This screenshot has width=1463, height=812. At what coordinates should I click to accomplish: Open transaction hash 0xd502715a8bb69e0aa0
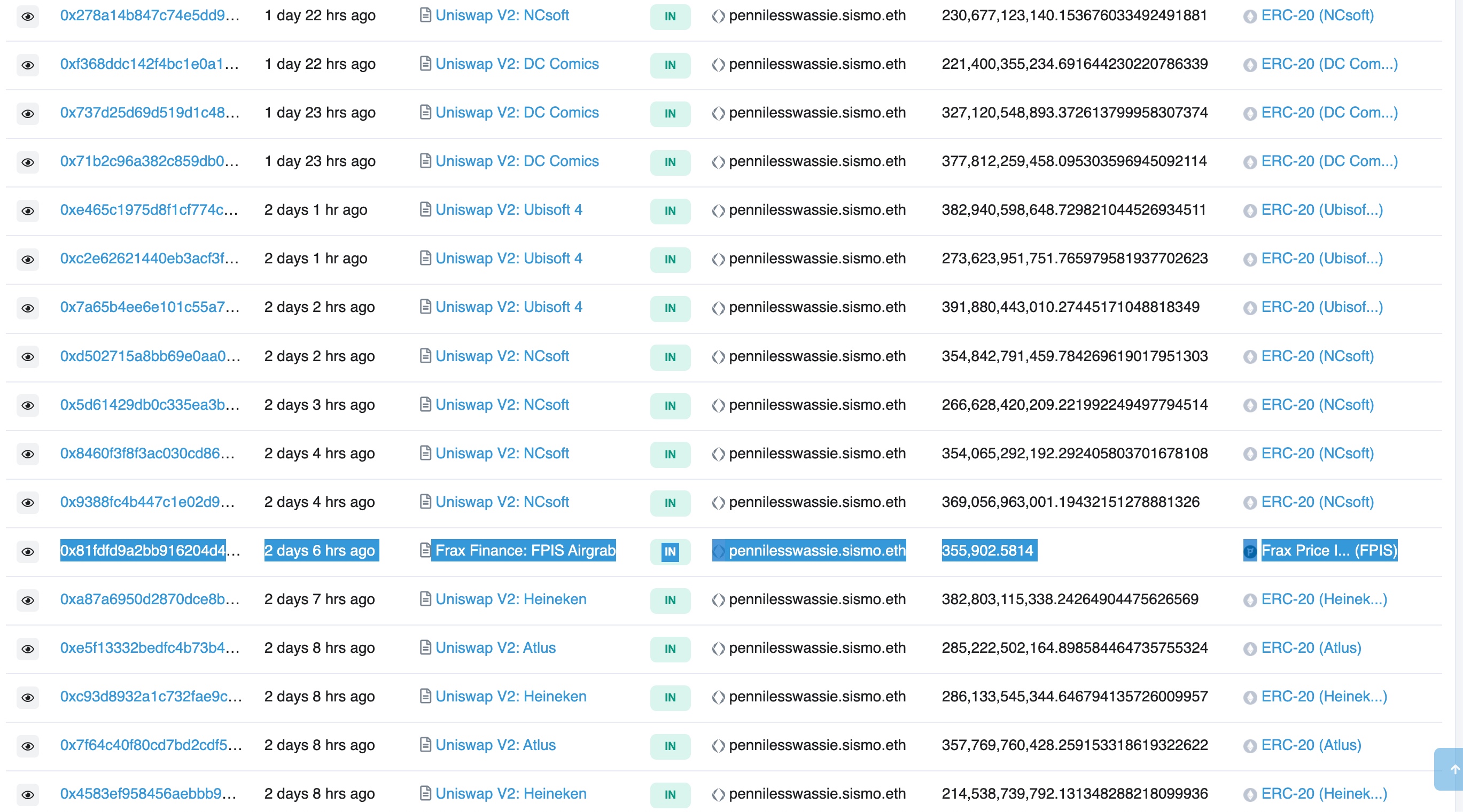[x=151, y=356]
